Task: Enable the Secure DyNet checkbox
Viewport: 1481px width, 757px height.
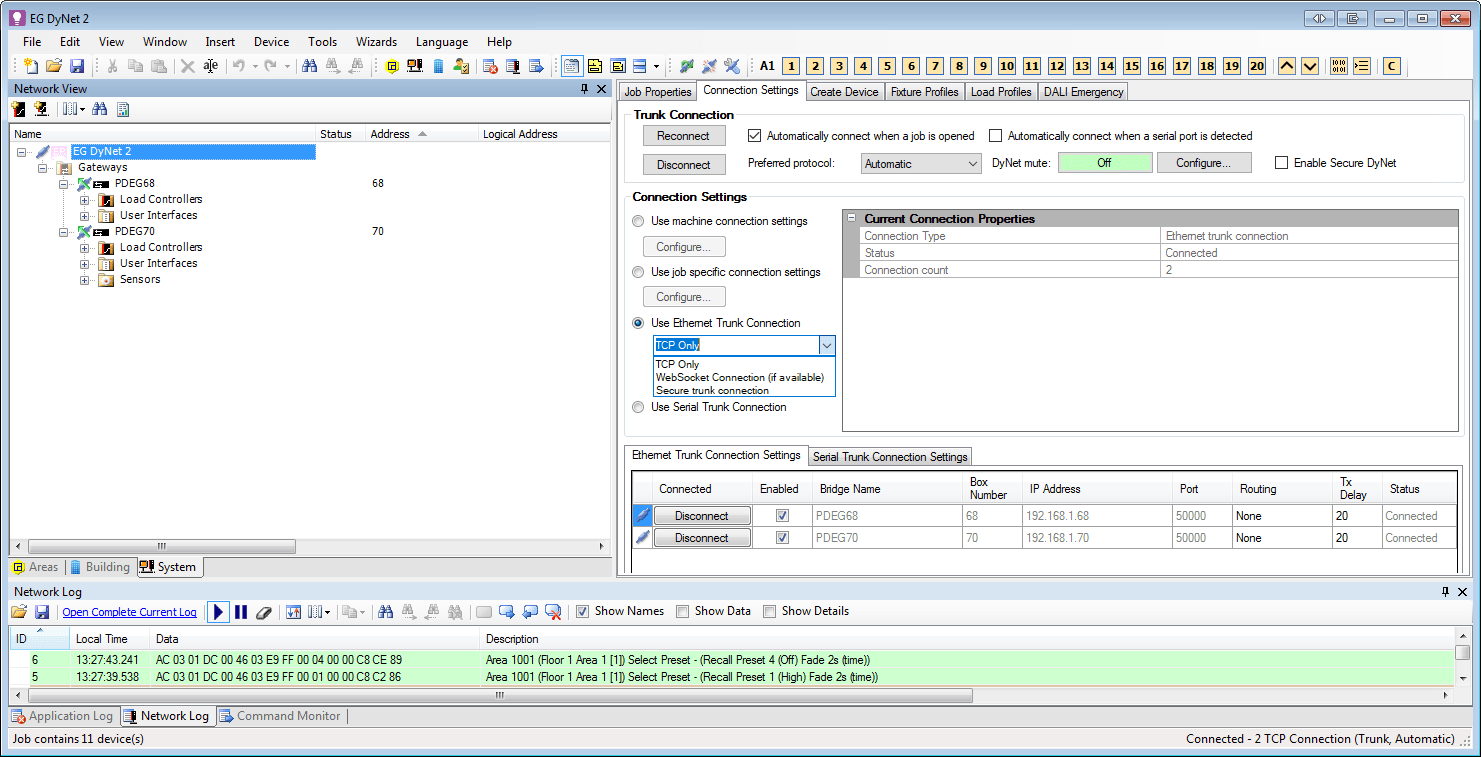Action: (1282, 163)
